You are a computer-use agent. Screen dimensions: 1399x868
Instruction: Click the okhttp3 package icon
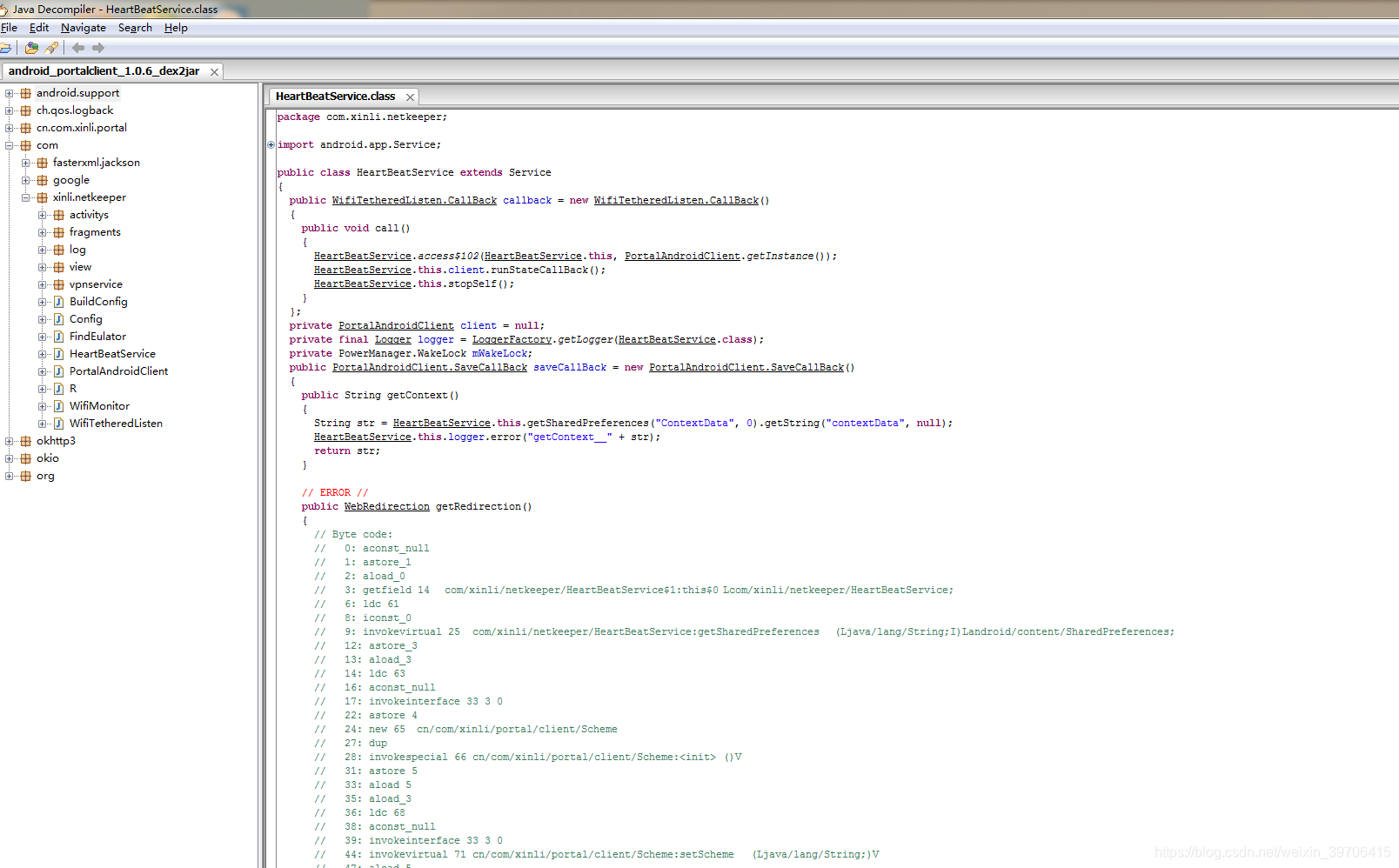pyautogui.click(x=26, y=441)
